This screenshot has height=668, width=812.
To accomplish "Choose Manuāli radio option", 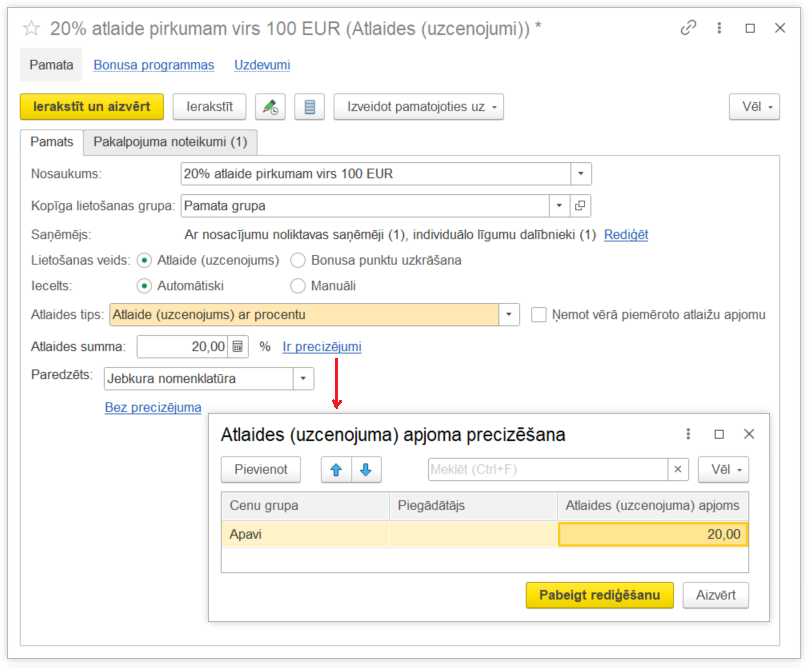I will tap(298, 286).
